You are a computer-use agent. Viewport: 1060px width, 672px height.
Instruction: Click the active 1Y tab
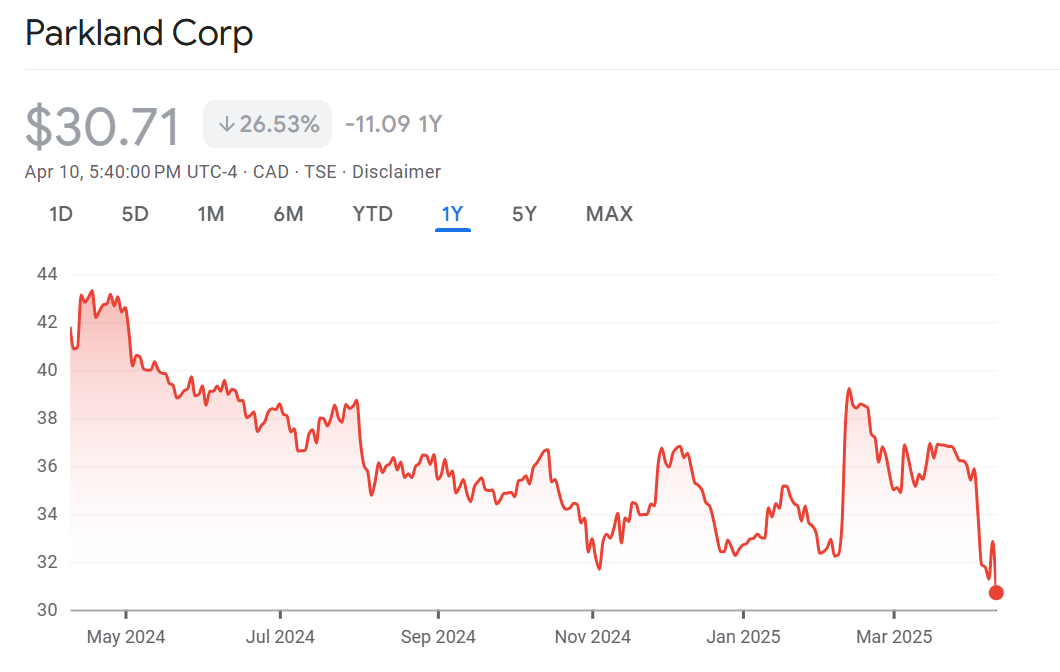click(452, 214)
